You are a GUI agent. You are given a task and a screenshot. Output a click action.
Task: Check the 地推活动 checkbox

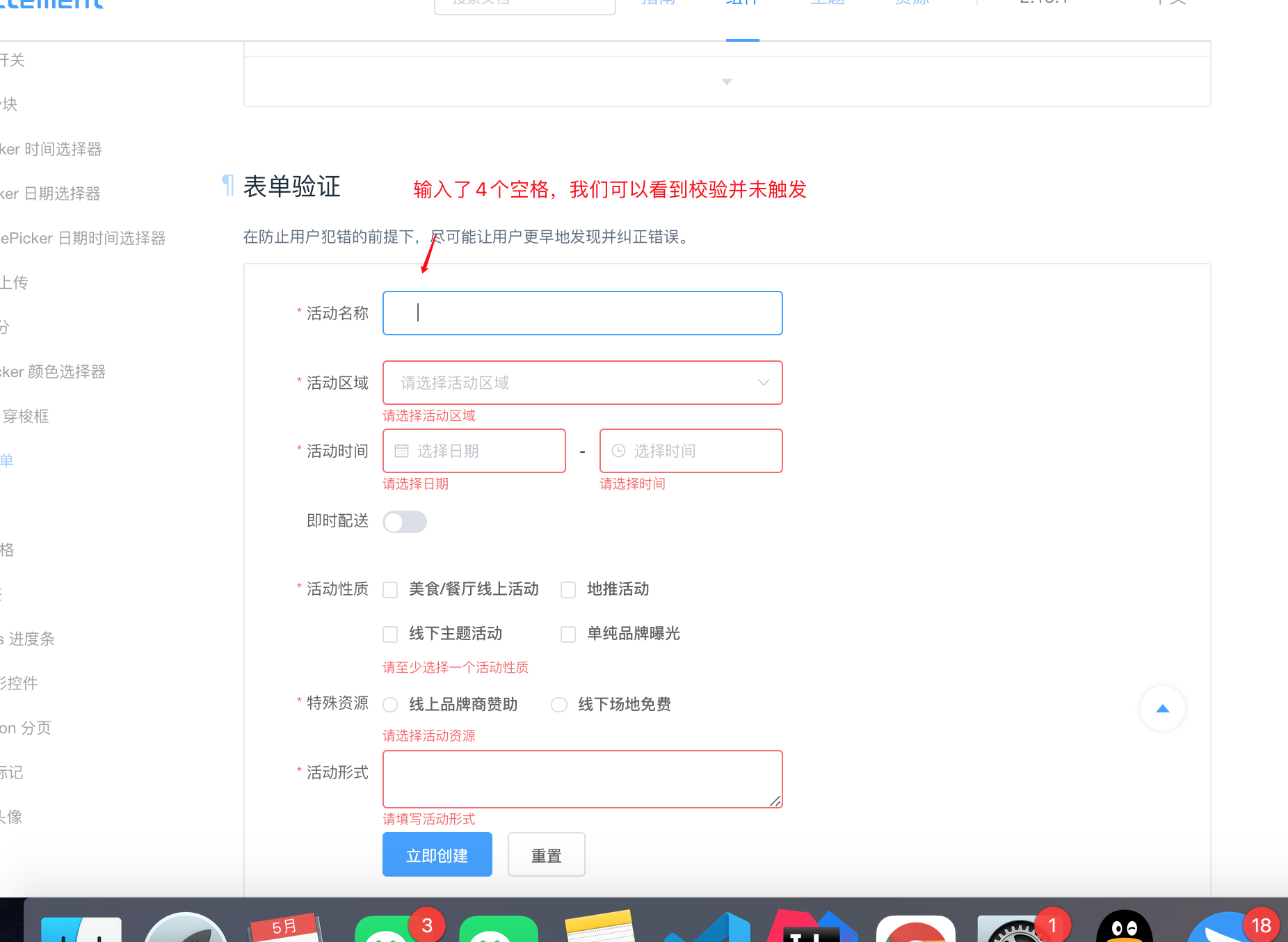(568, 590)
